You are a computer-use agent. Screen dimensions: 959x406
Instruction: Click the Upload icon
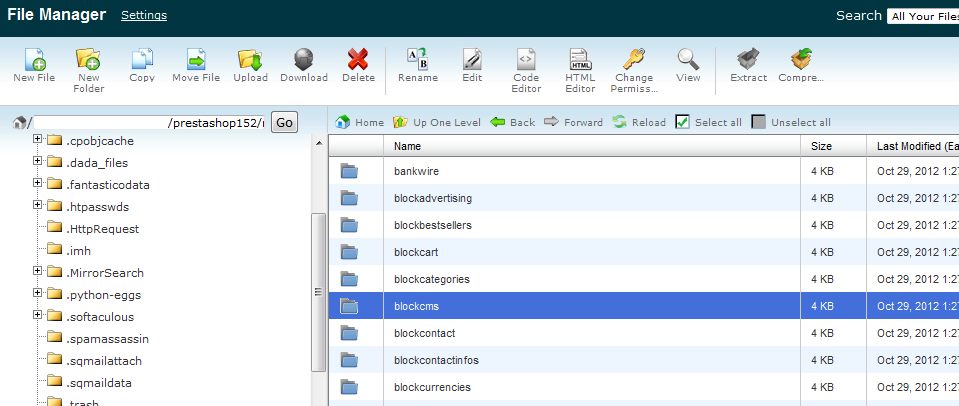click(x=250, y=60)
